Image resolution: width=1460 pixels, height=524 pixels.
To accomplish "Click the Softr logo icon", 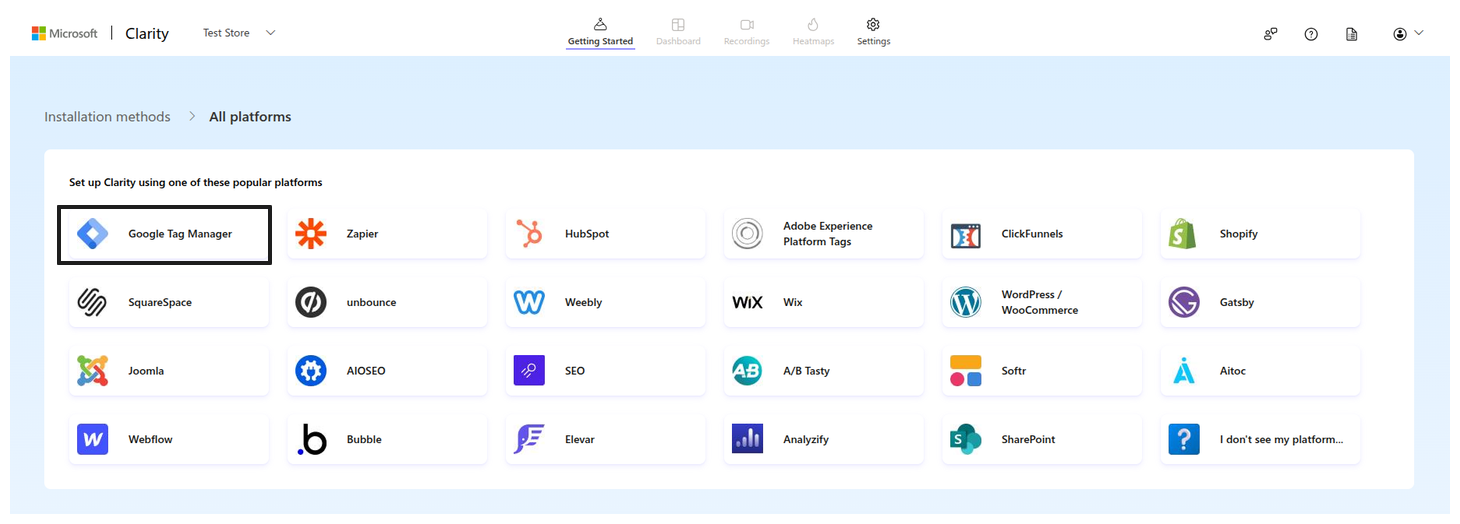I will point(966,371).
